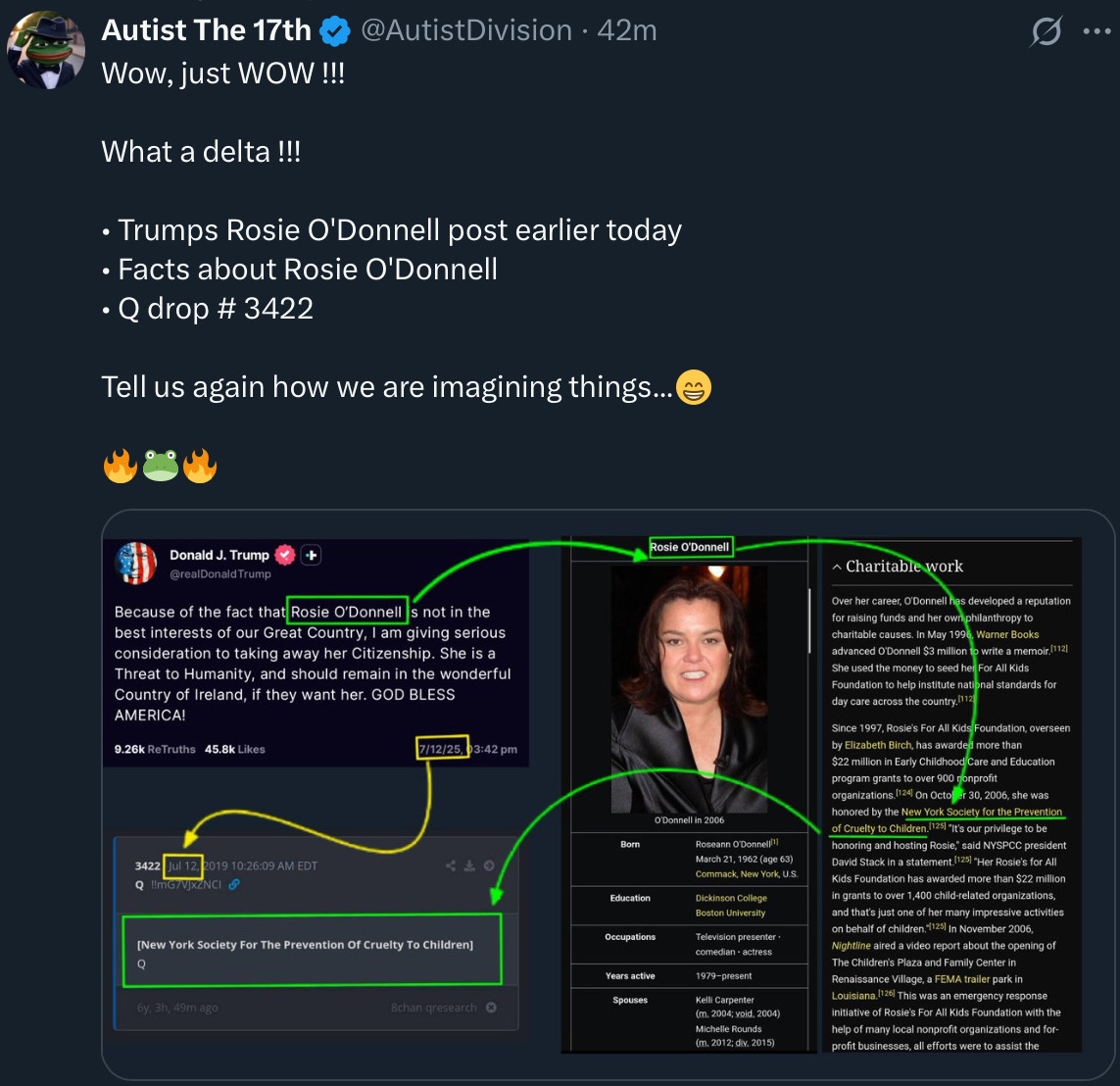The height and width of the screenshot is (1086, 1120).
Task: Open the Grok slash-circle icon
Action: (x=1047, y=32)
